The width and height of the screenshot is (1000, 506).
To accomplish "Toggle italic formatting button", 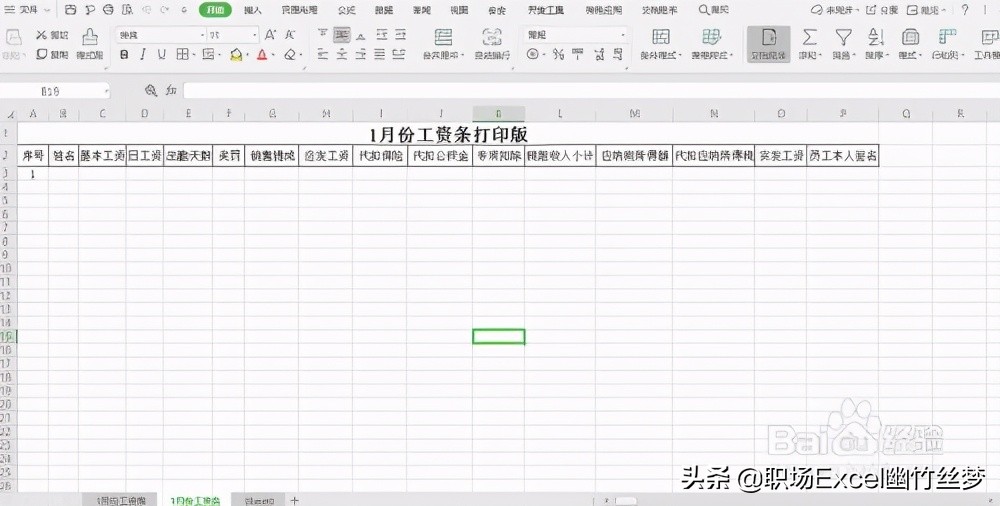I will click(x=141, y=55).
